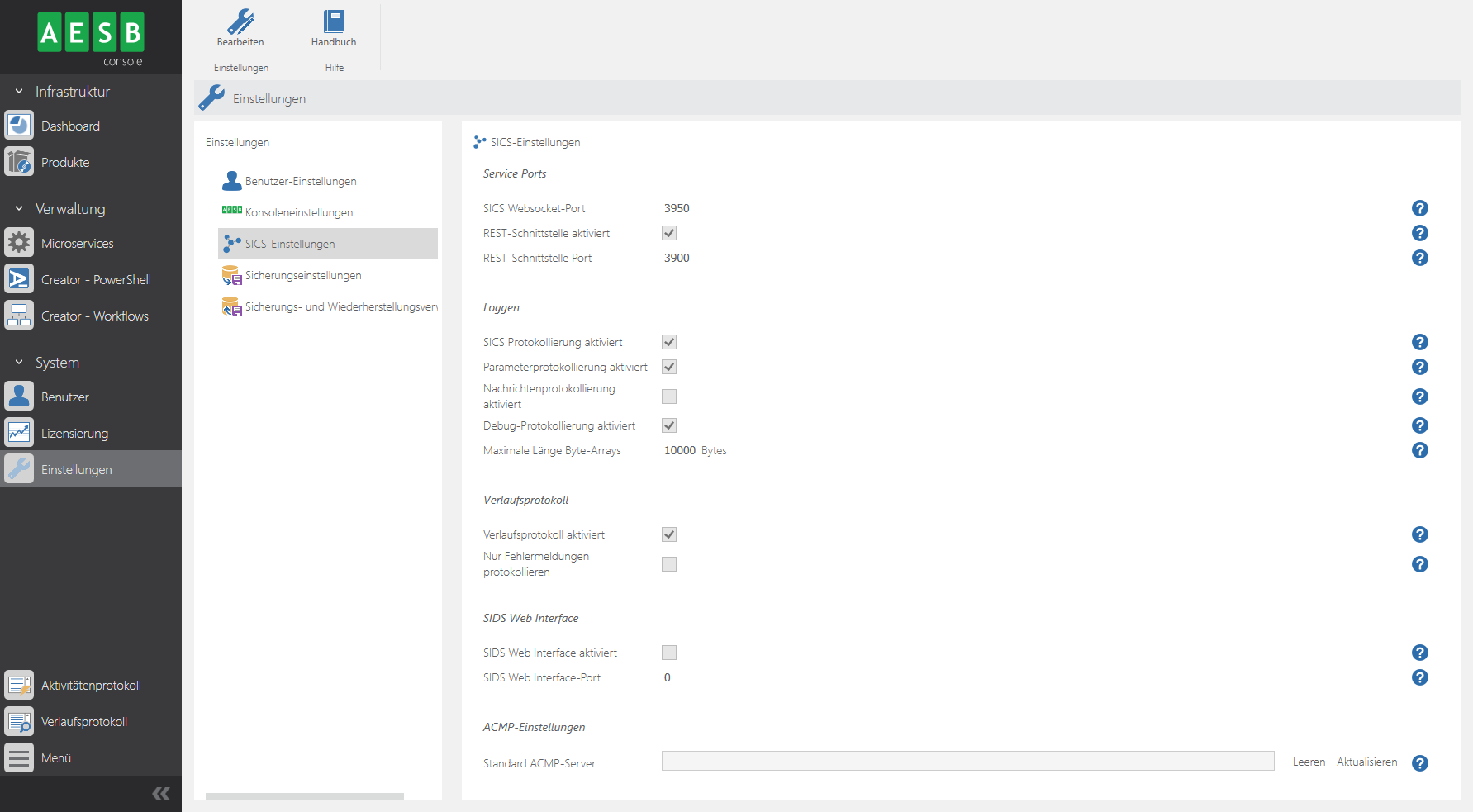Open the Aktivitätenprotokoll sidebar entry
The image size is (1473, 812).
click(91, 686)
